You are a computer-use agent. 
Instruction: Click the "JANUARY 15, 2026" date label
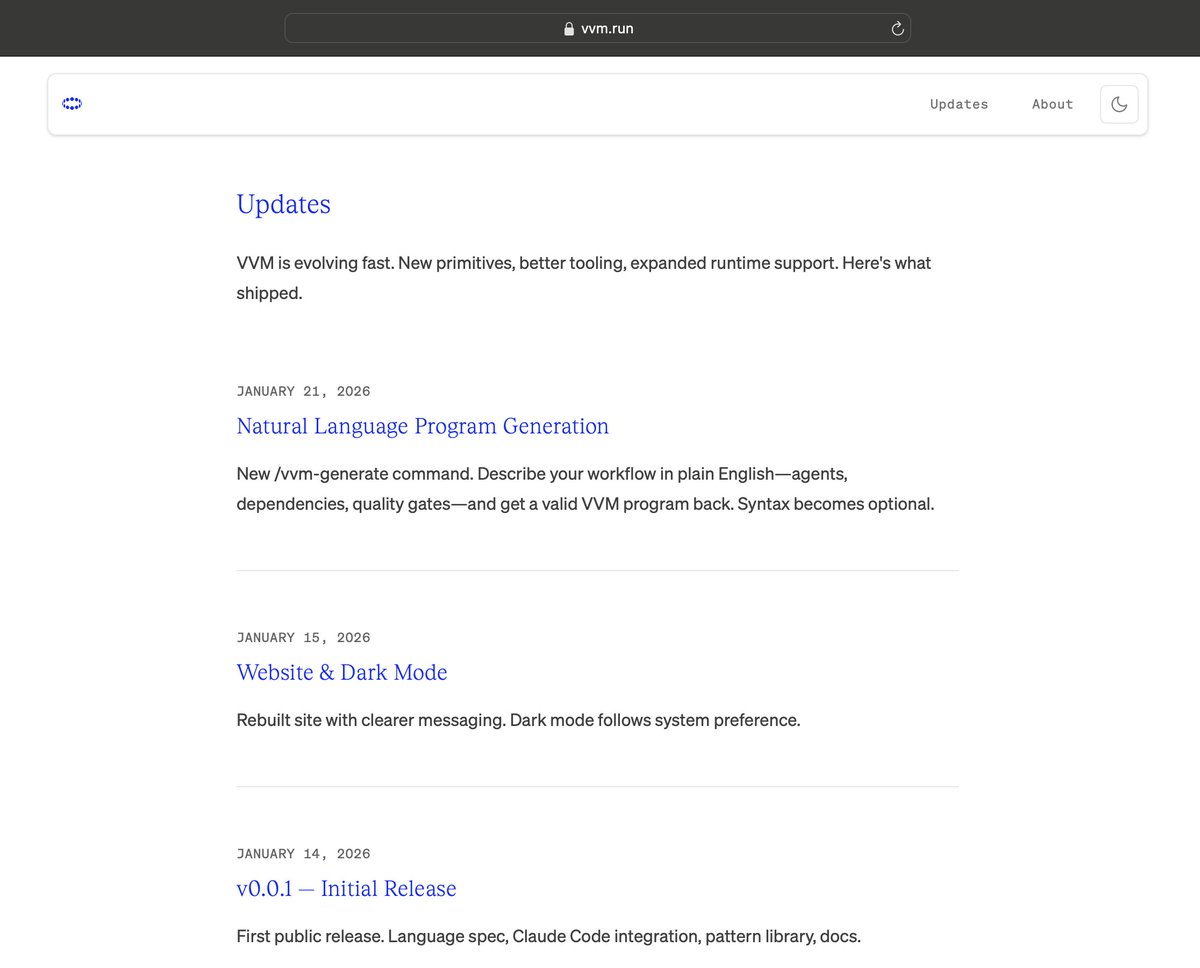[x=303, y=637]
